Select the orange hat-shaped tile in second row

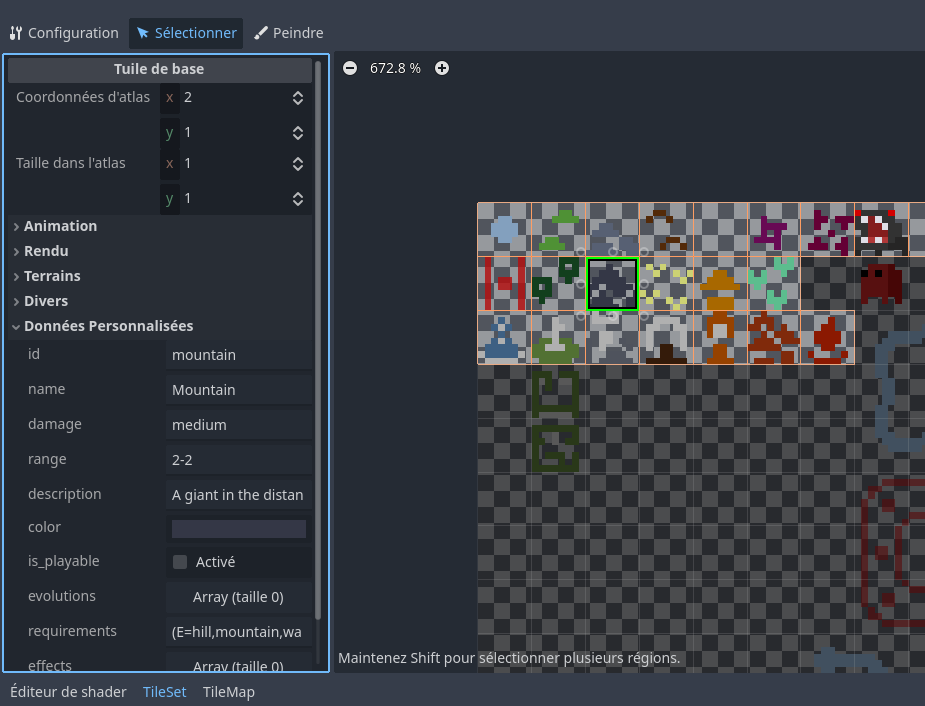point(720,284)
